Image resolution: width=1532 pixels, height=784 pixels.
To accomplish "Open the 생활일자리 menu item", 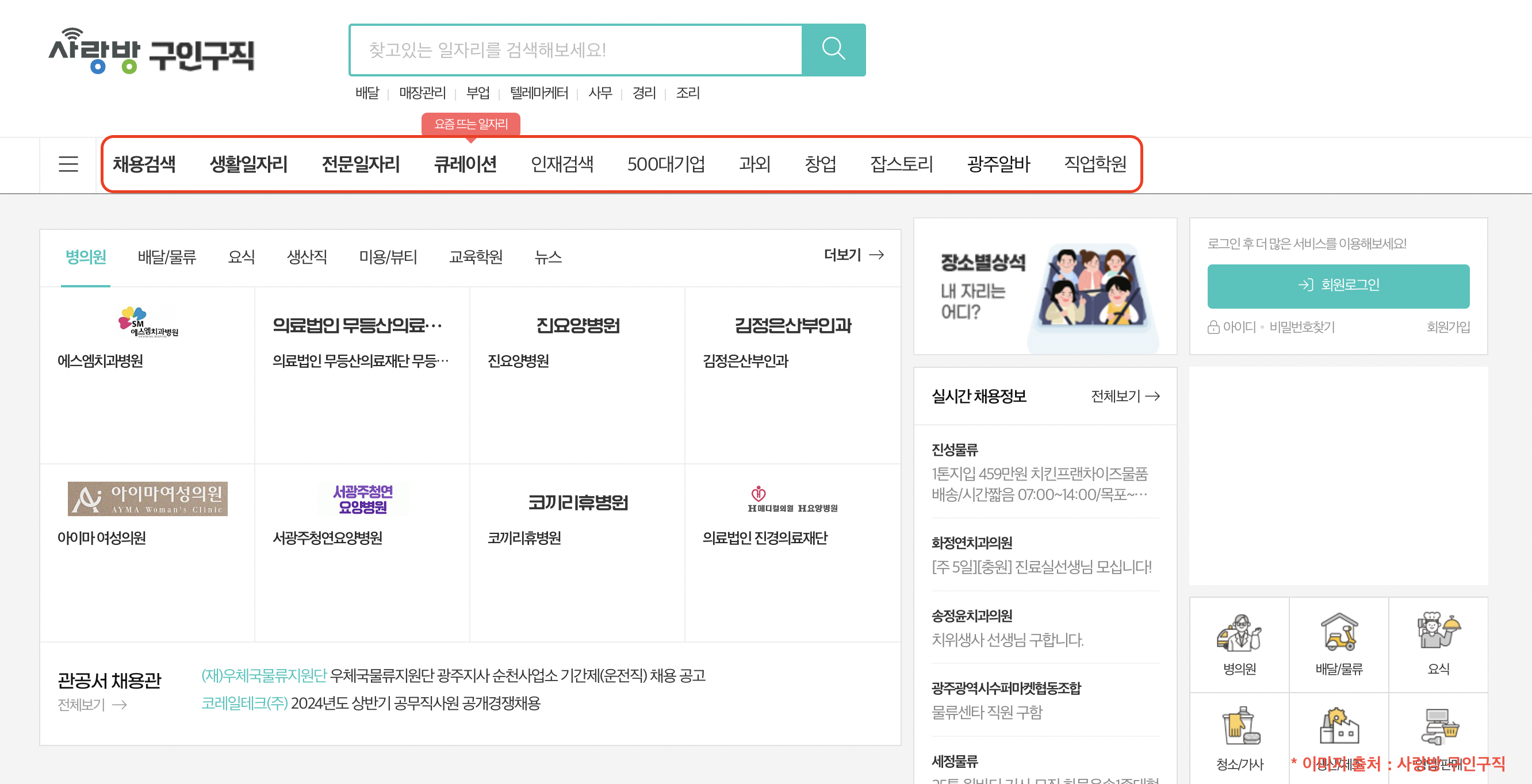I will click(x=248, y=164).
